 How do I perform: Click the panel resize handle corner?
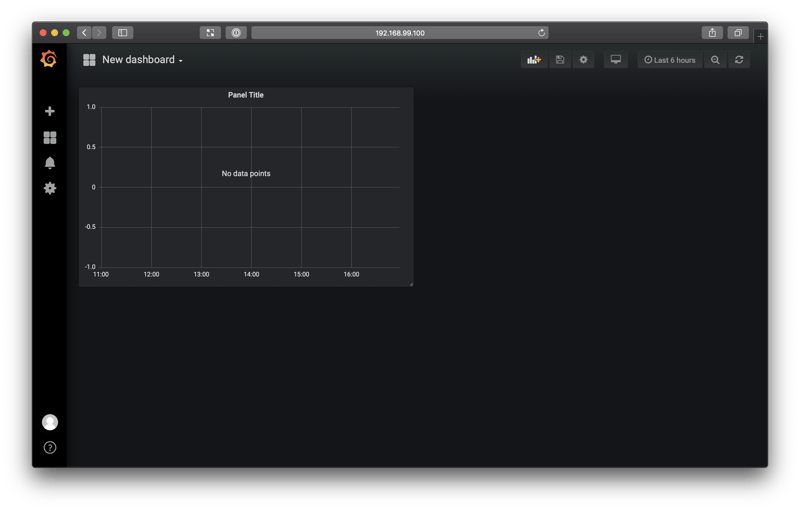[x=410, y=284]
